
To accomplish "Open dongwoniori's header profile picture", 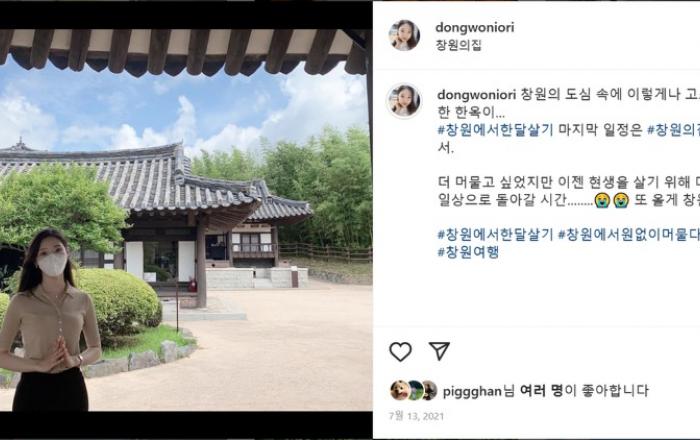I will tap(404, 35).
